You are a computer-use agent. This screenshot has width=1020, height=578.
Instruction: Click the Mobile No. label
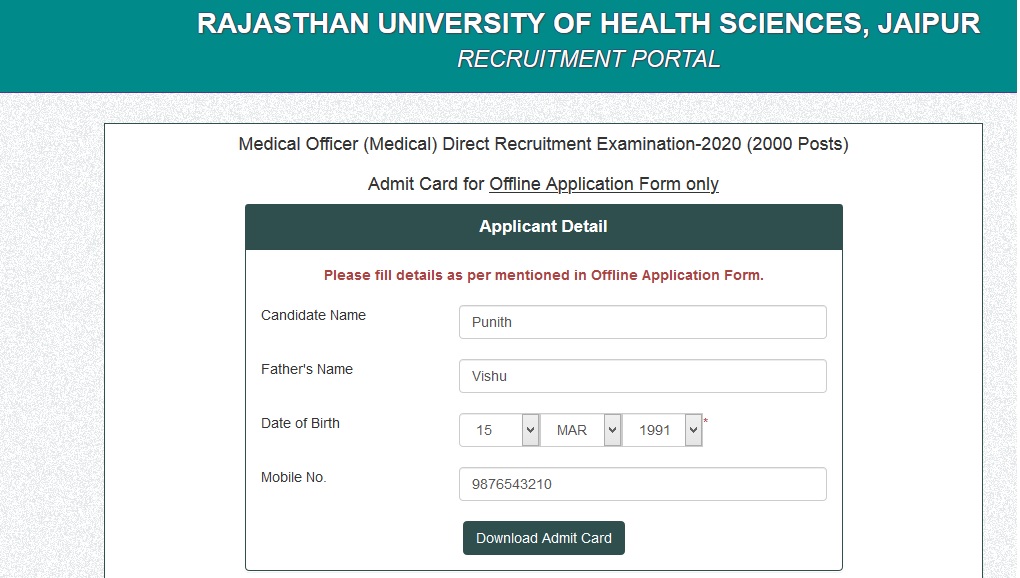(293, 477)
